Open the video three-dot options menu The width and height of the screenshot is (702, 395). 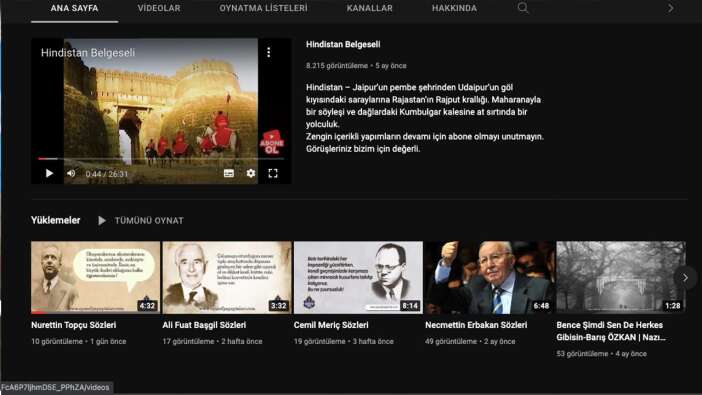(x=269, y=52)
